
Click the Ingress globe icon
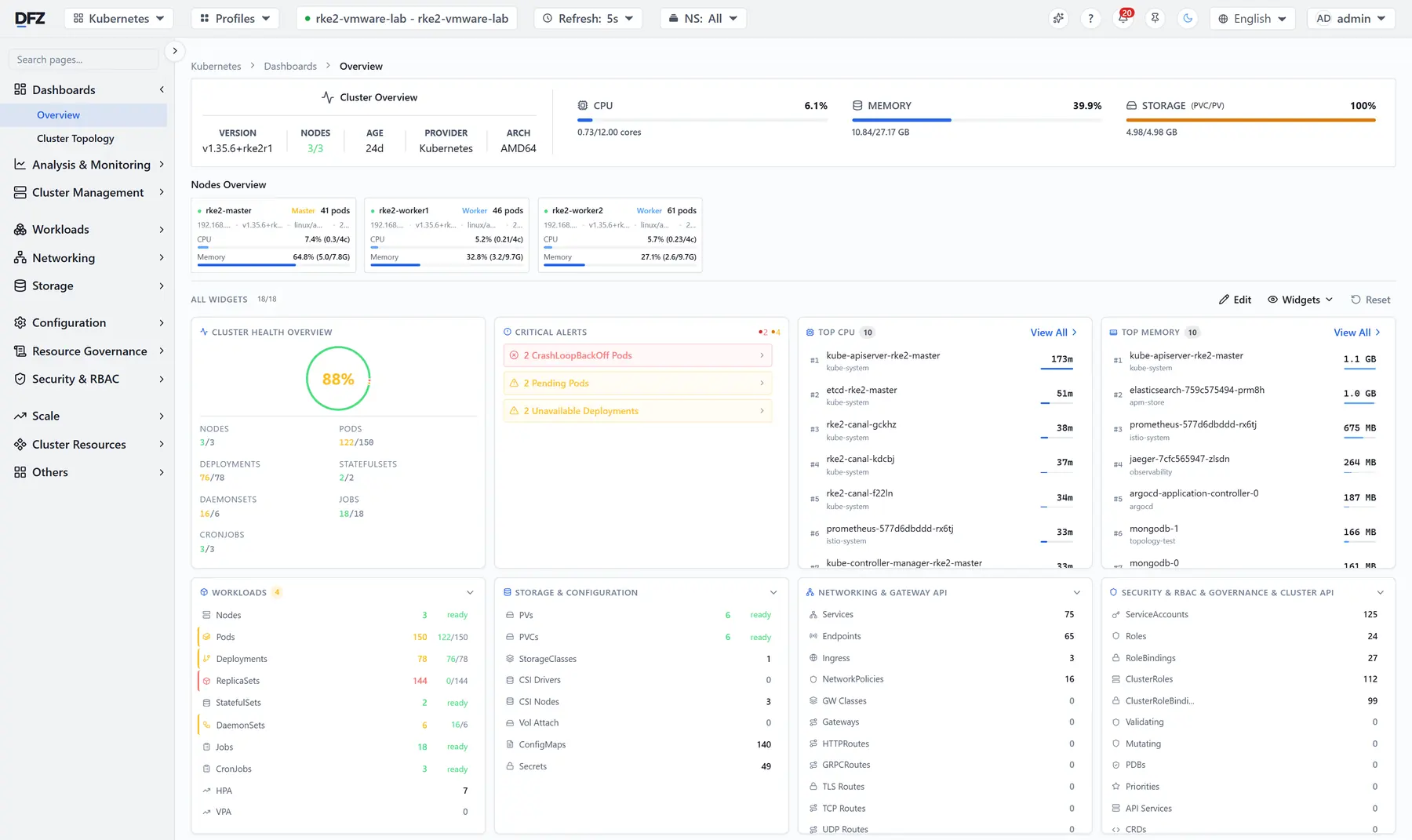click(813, 658)
